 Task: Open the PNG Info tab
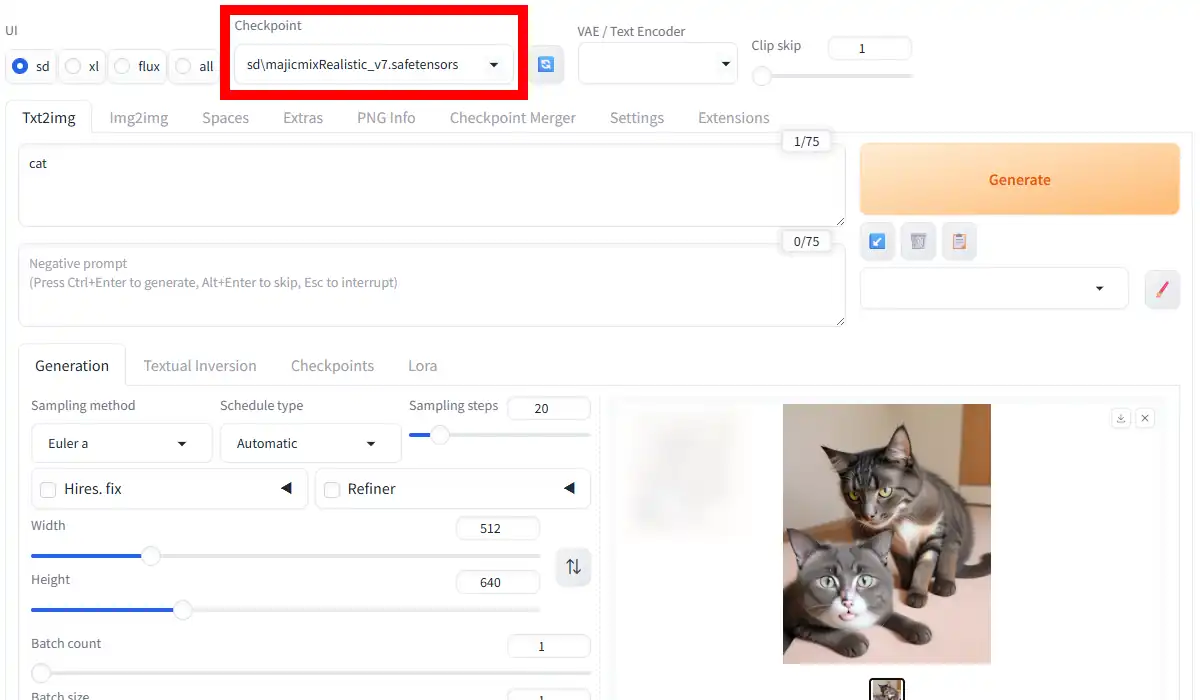pos(386,118)
